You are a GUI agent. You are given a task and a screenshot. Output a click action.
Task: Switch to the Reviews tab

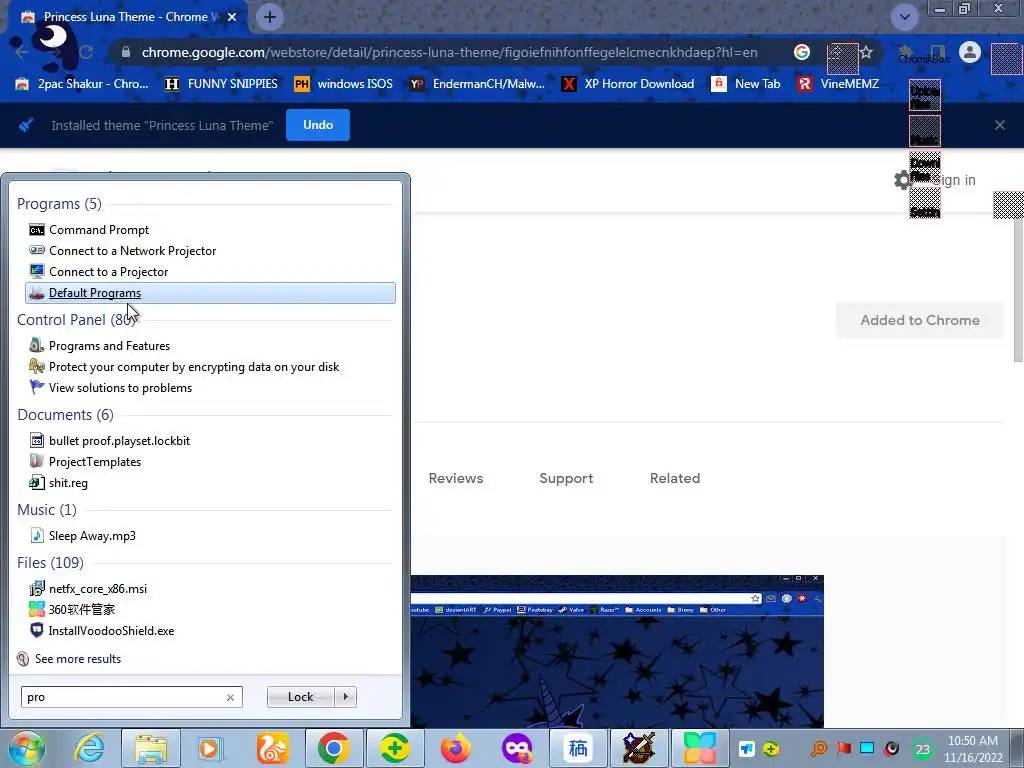click(x=456, y=478)
